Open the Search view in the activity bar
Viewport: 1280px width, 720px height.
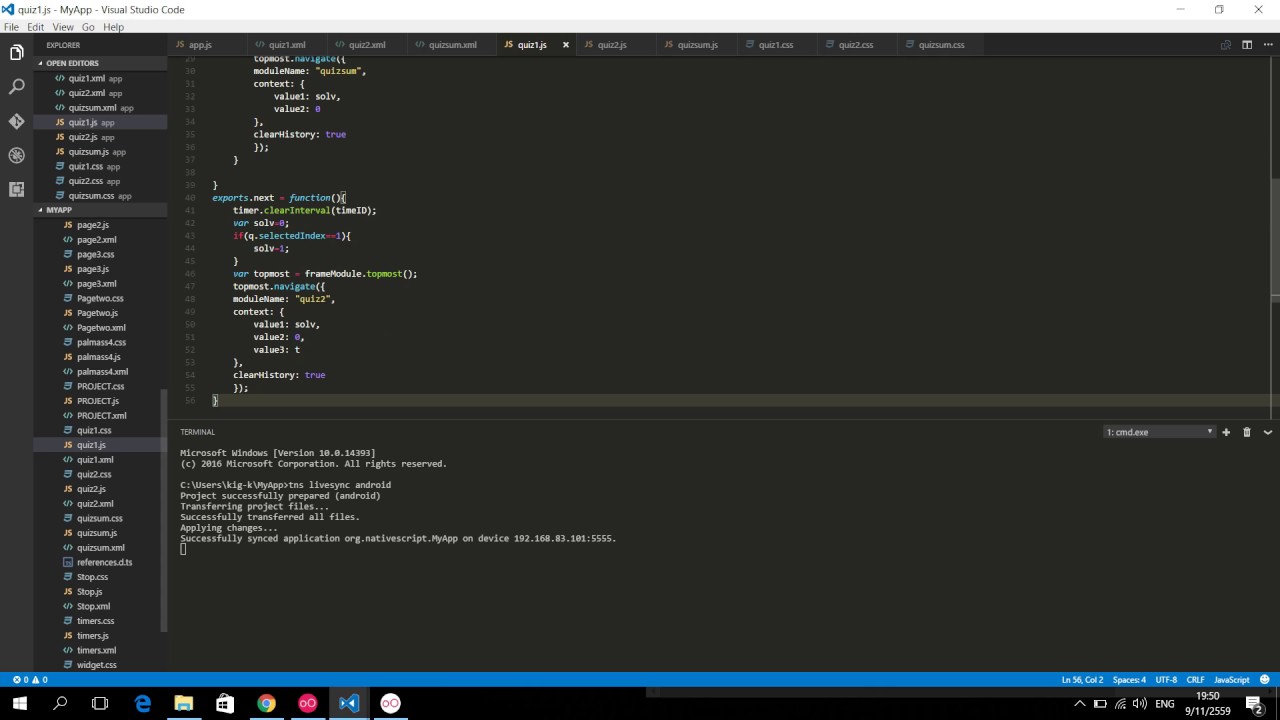pyautogui.click(x=16, y=87)
